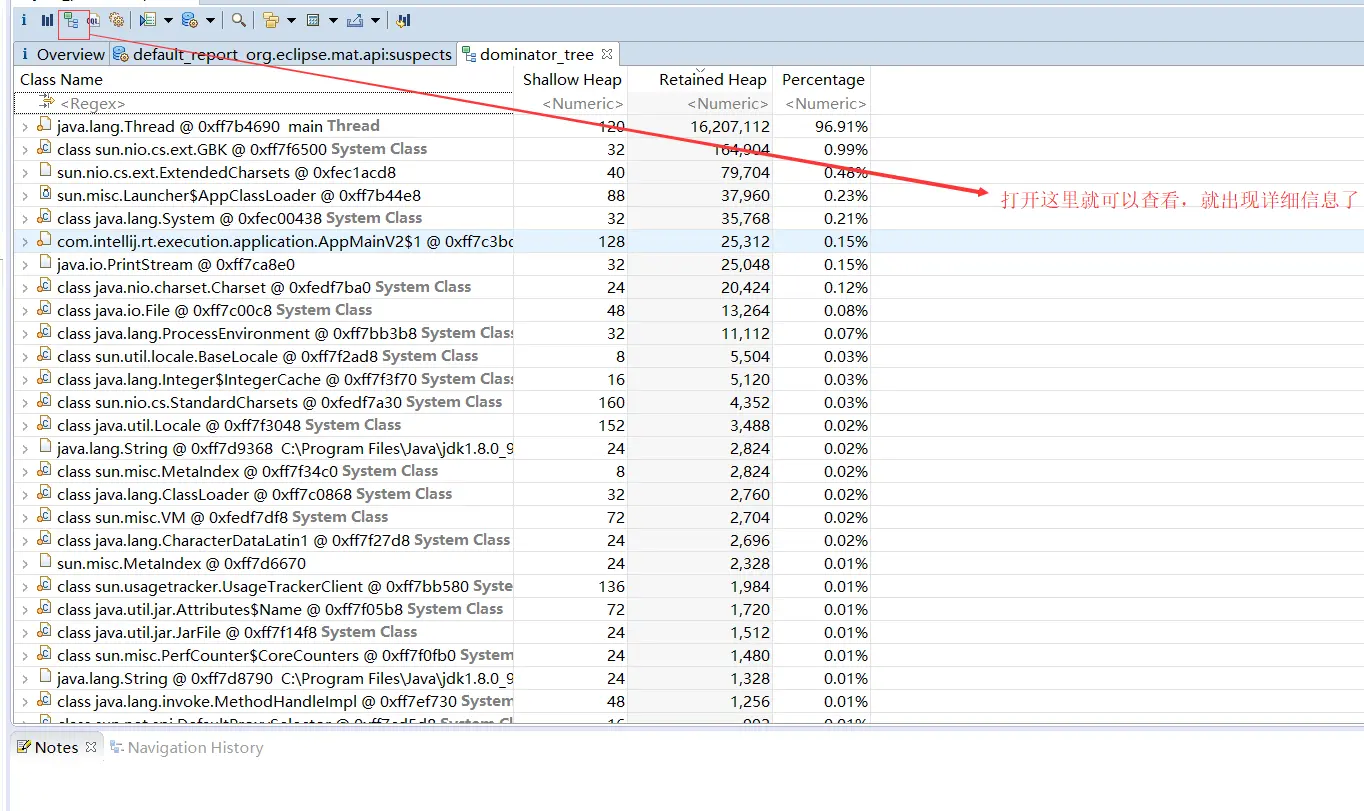Image resolution: width=1364 pixels, height=811 pixels.
Task: Open the query browser database icon
Action: point(190,20)
